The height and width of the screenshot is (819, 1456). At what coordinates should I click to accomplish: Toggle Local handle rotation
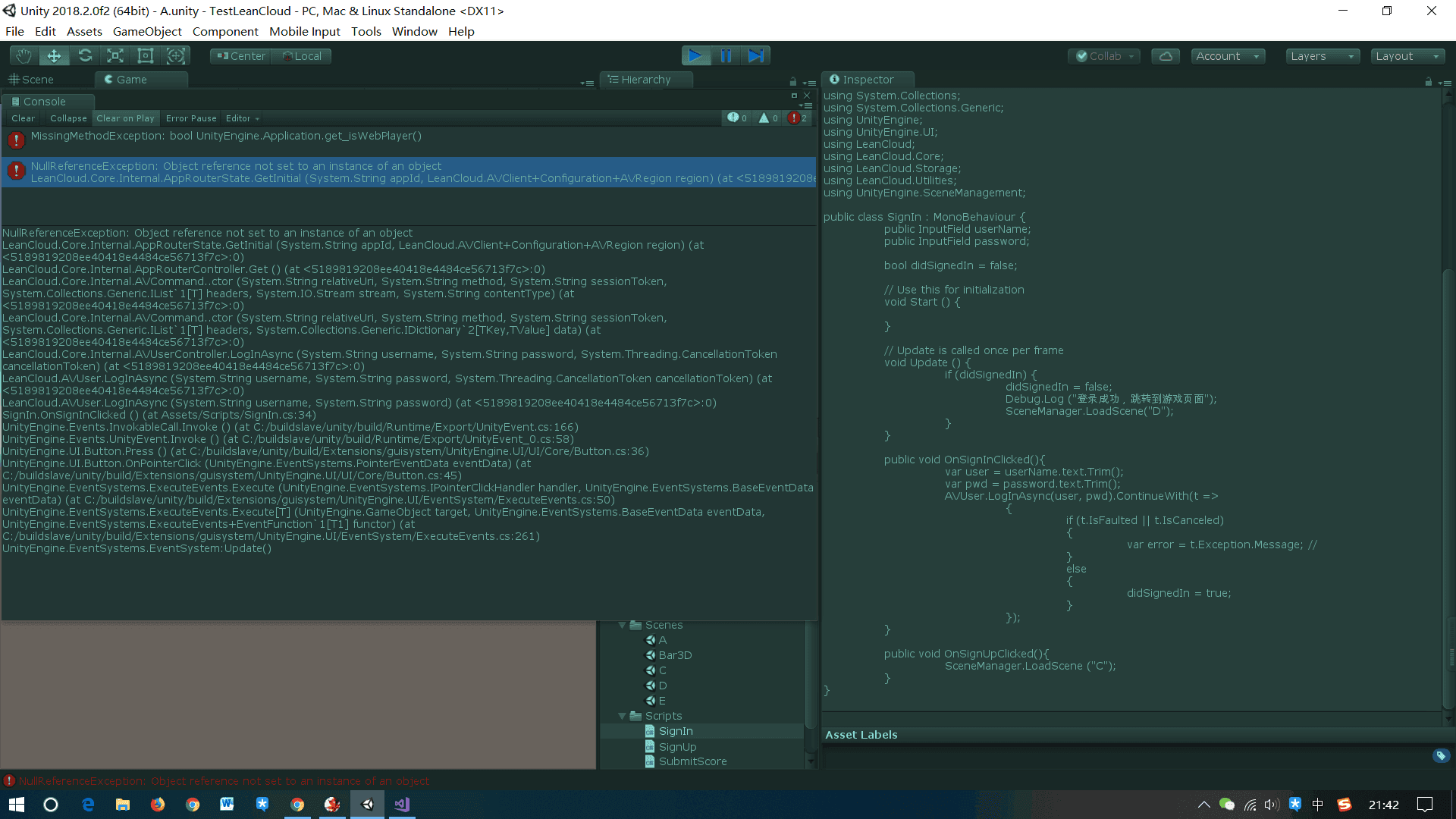302,56
